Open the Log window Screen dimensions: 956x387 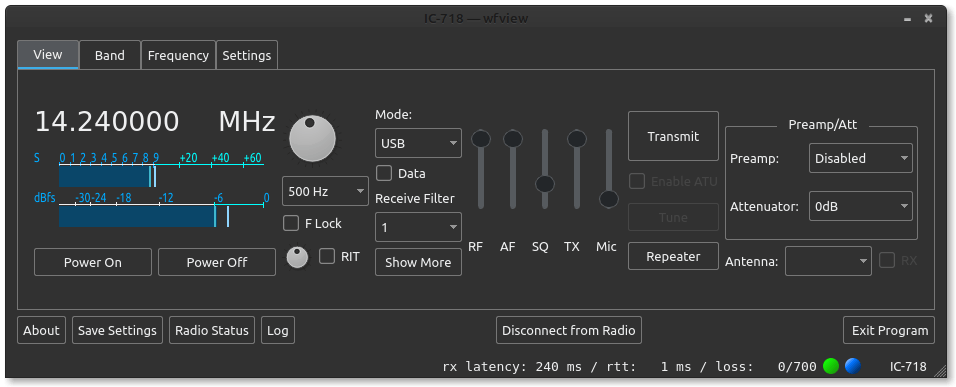coord(278,330)
